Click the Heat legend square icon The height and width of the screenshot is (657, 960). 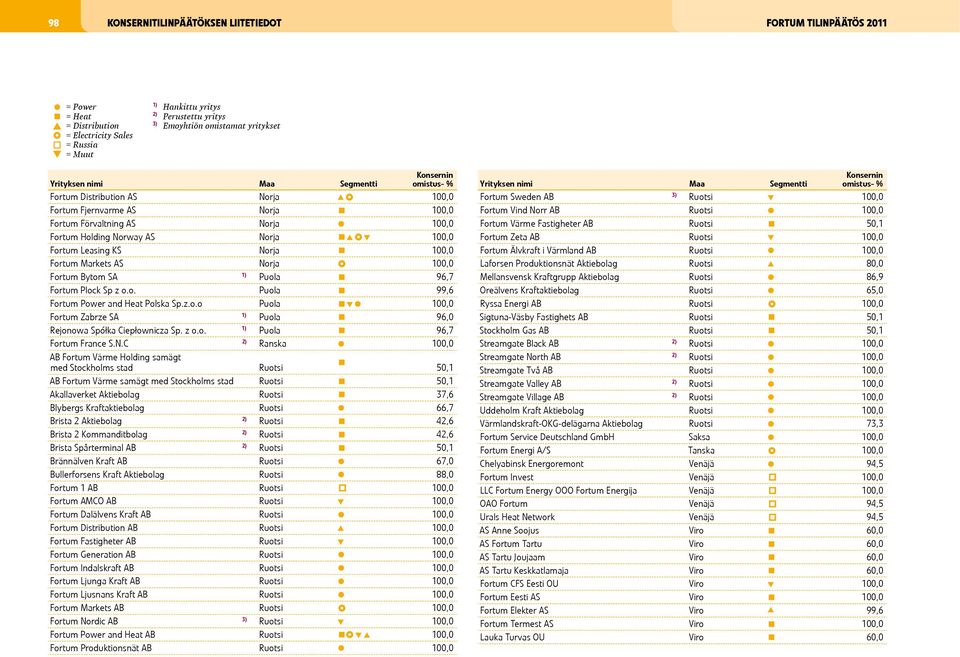(x=57, y=116)
